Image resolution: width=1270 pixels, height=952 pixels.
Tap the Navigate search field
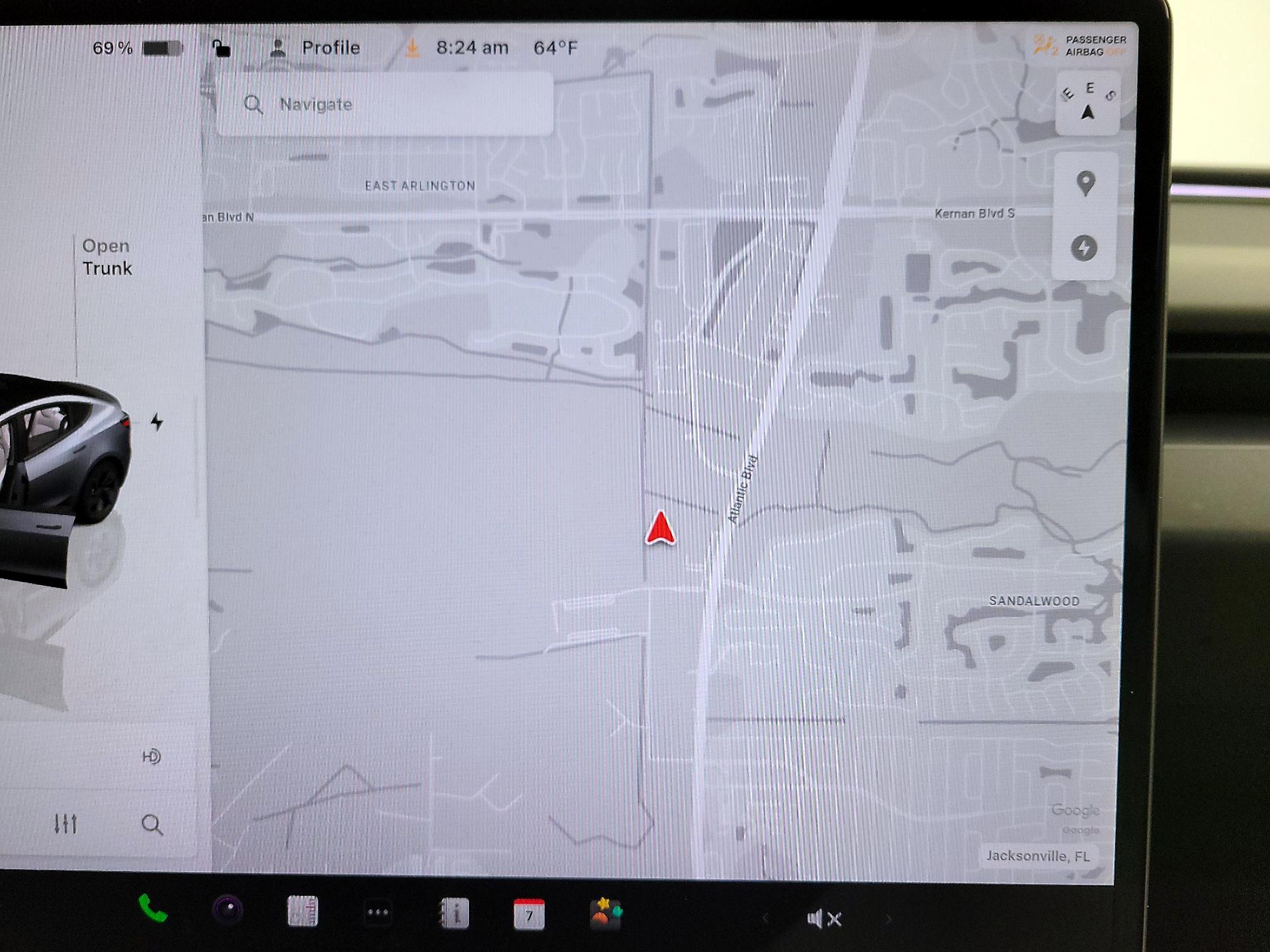[x=385, y=104]
